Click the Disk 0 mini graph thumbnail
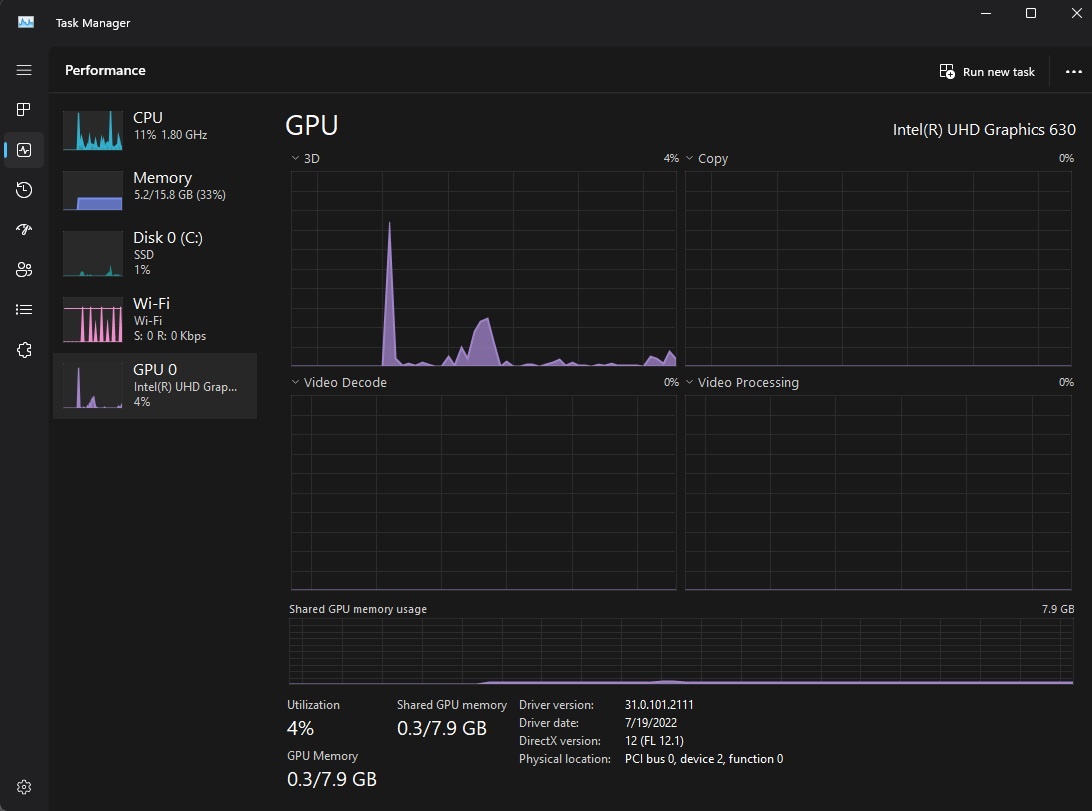Viewport: 1092px width, 811px height. (x=93, y=254)
